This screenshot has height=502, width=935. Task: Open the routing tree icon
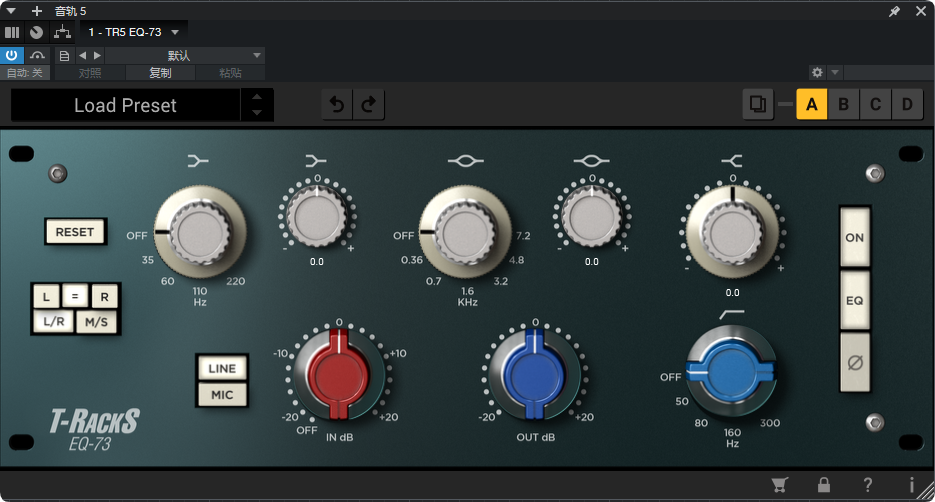(x=62, y=32)
